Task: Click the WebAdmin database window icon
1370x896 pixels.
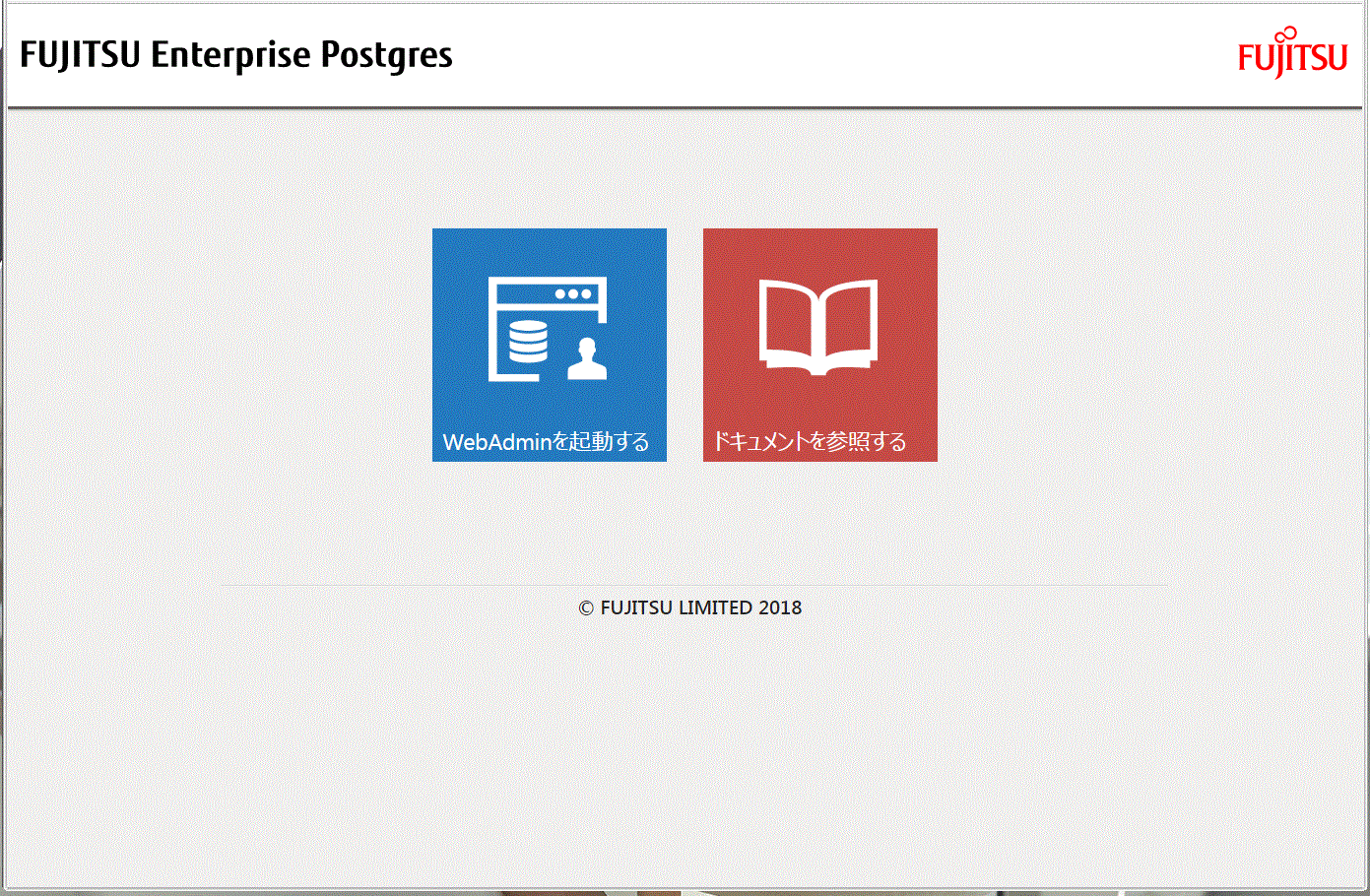Action: pyautogui.click(x=549, y=329)
